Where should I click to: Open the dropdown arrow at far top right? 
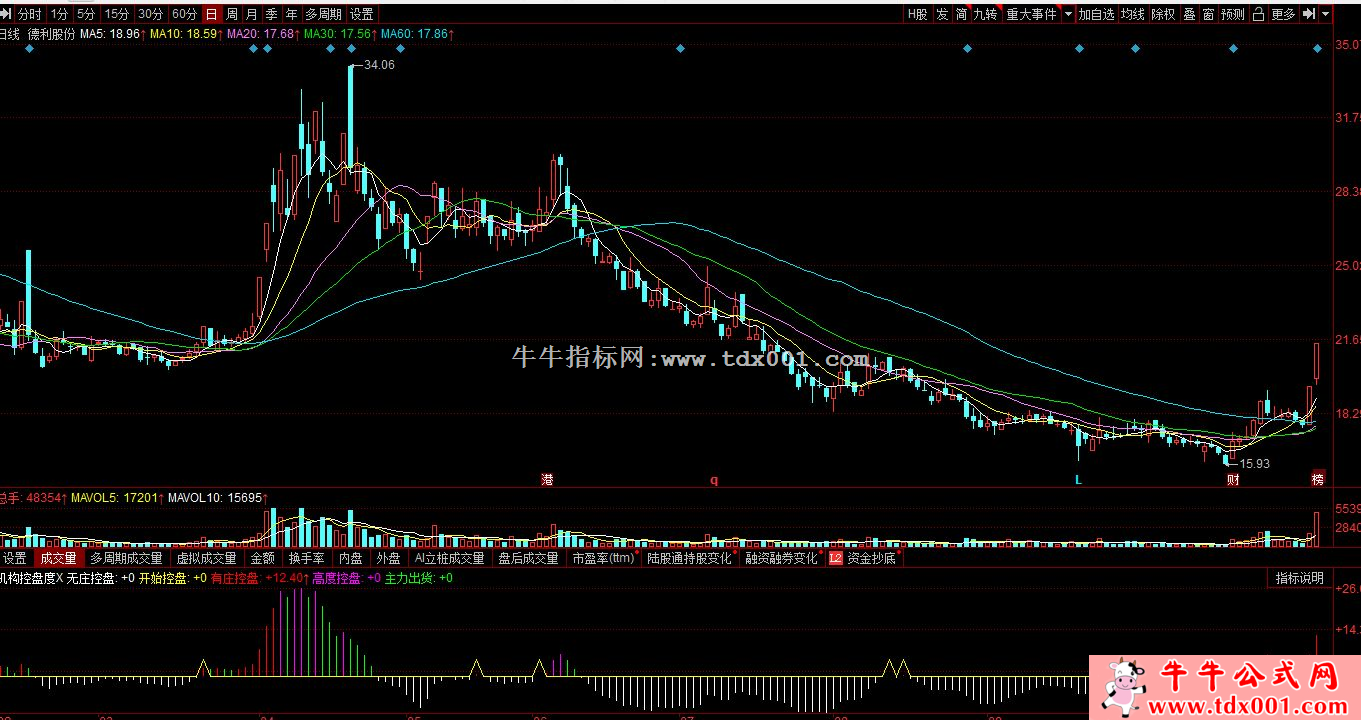point(1327,14)
